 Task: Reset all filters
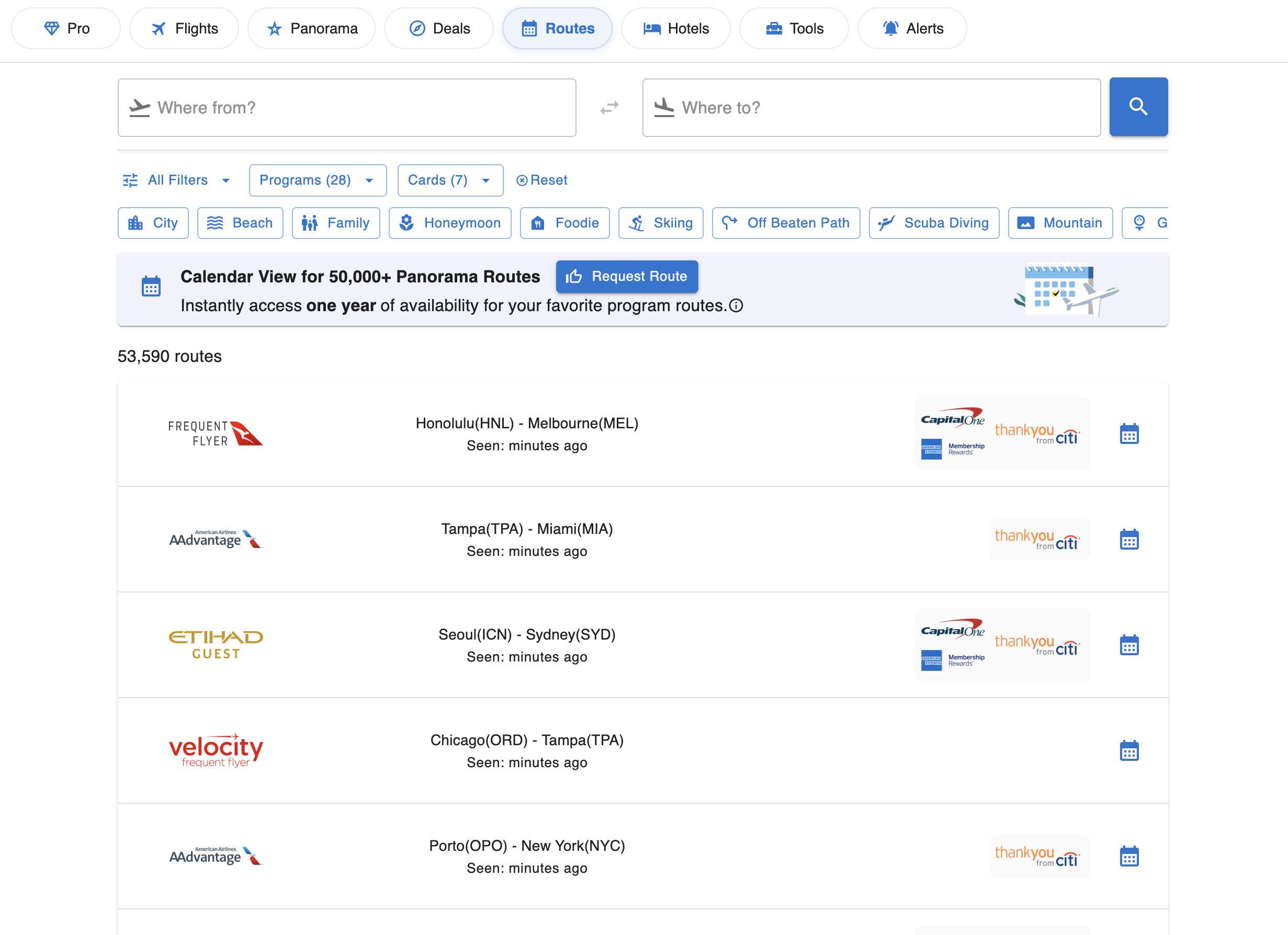(x=542, y=180)
